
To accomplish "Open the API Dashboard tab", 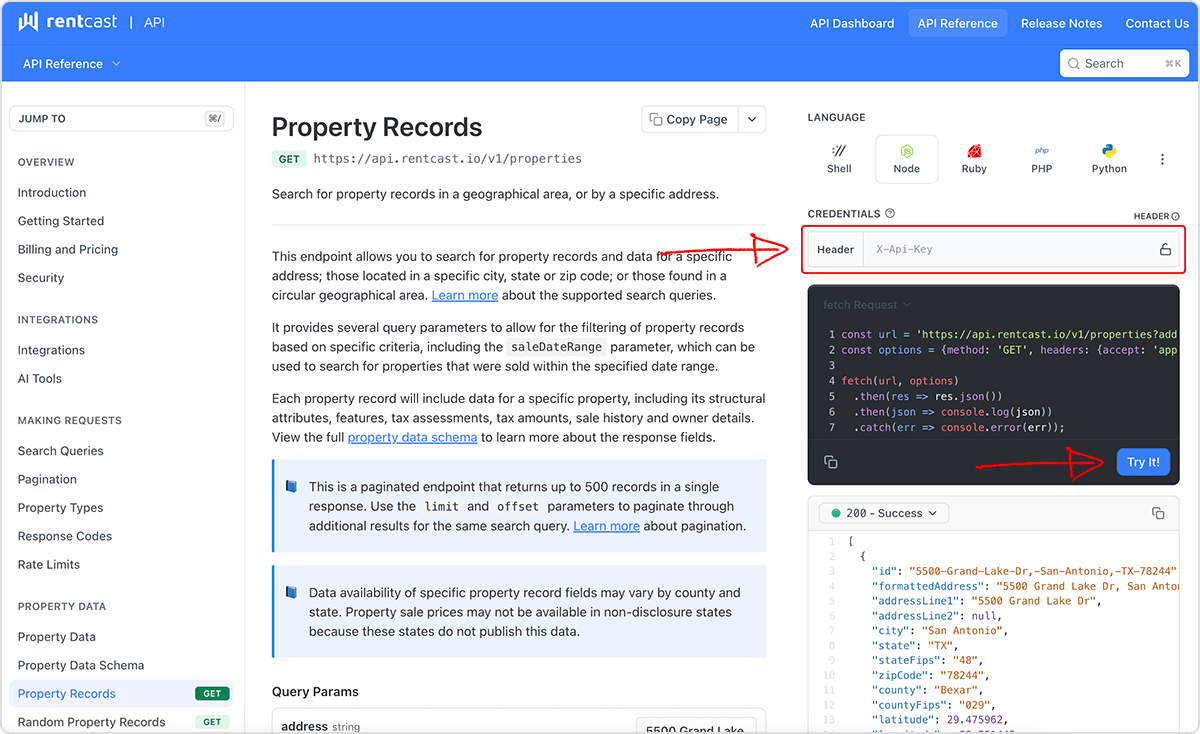I will [852, 23].
